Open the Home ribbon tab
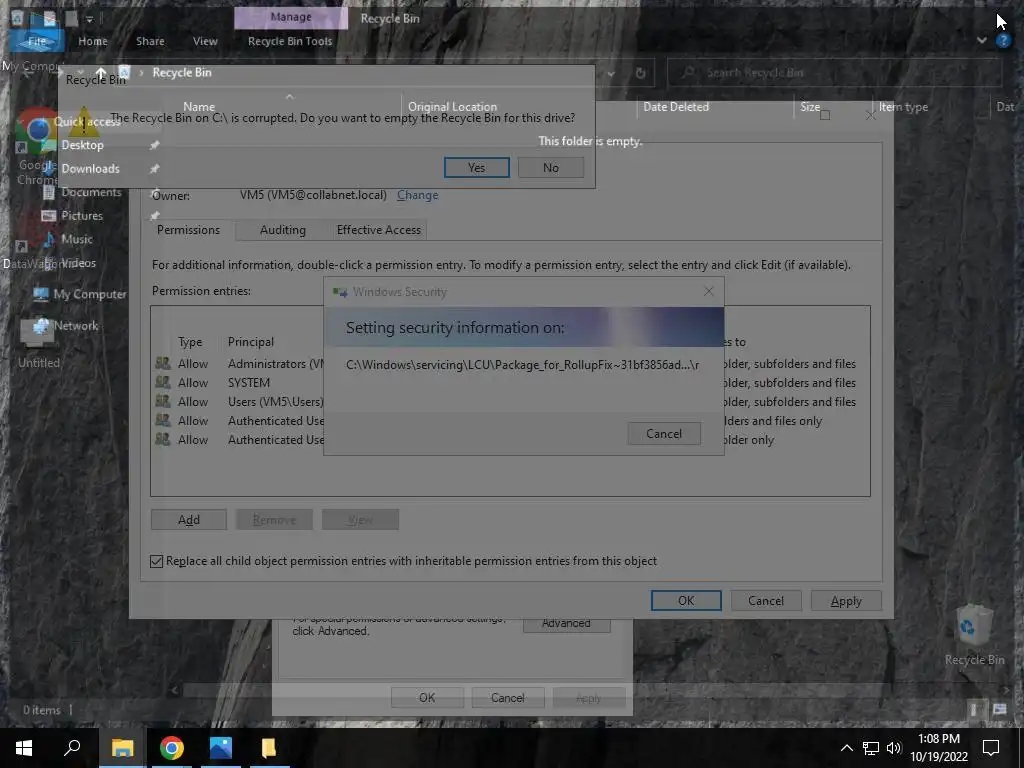 click(93, 41)
